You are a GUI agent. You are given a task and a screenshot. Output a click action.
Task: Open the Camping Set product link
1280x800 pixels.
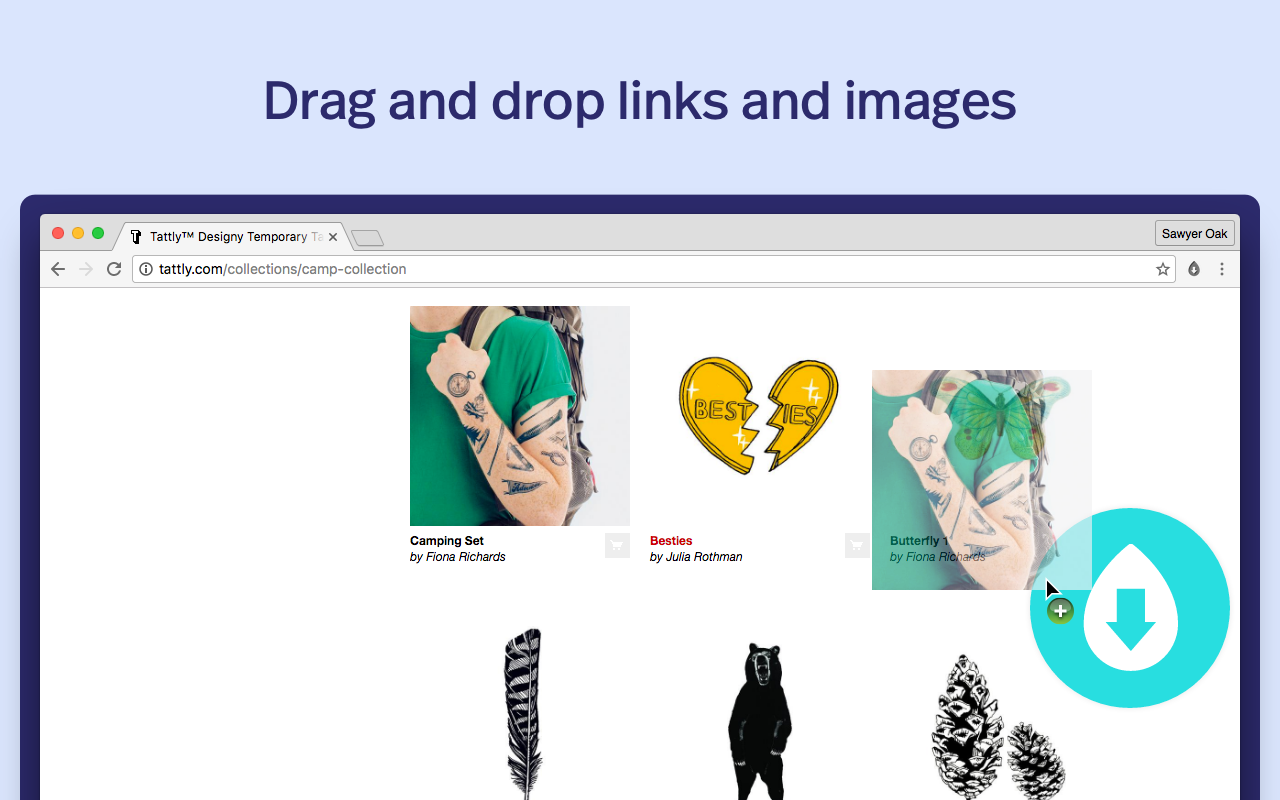[x=446, y=540]
